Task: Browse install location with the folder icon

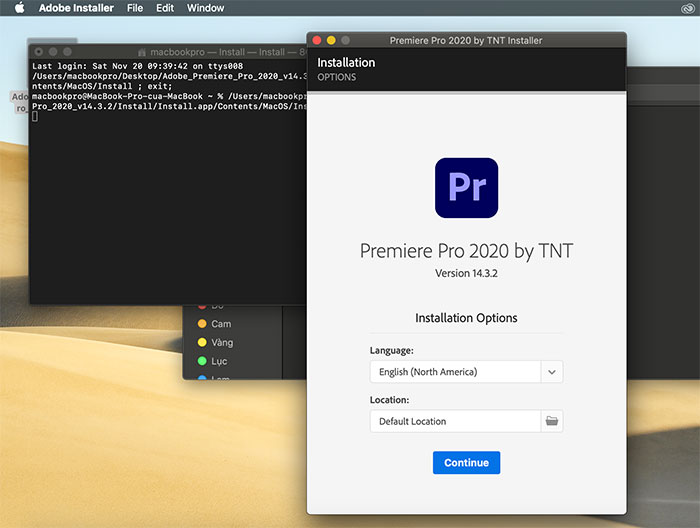Action: pos(552,421)
